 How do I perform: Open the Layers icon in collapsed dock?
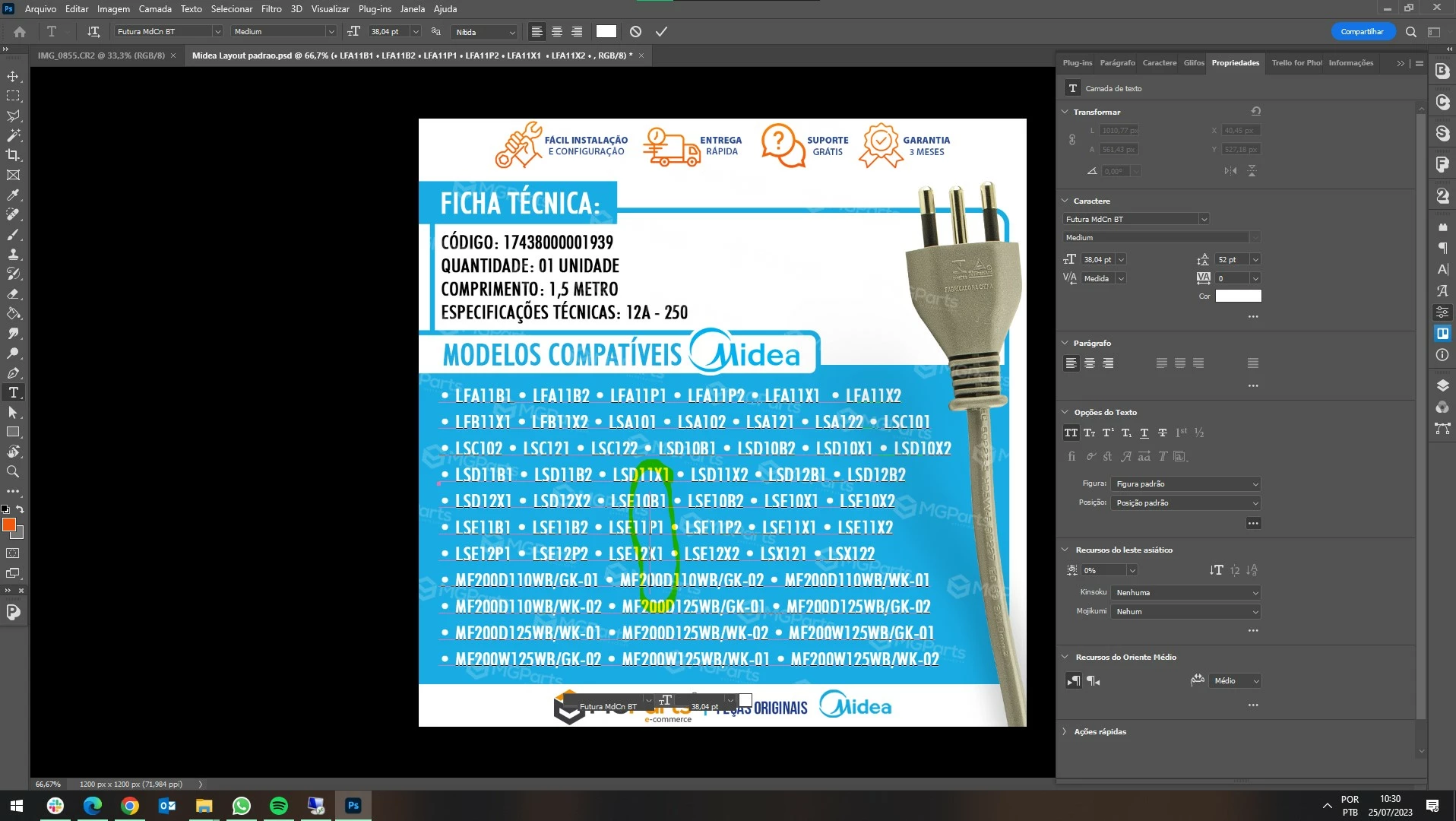tap(1442, 385)
